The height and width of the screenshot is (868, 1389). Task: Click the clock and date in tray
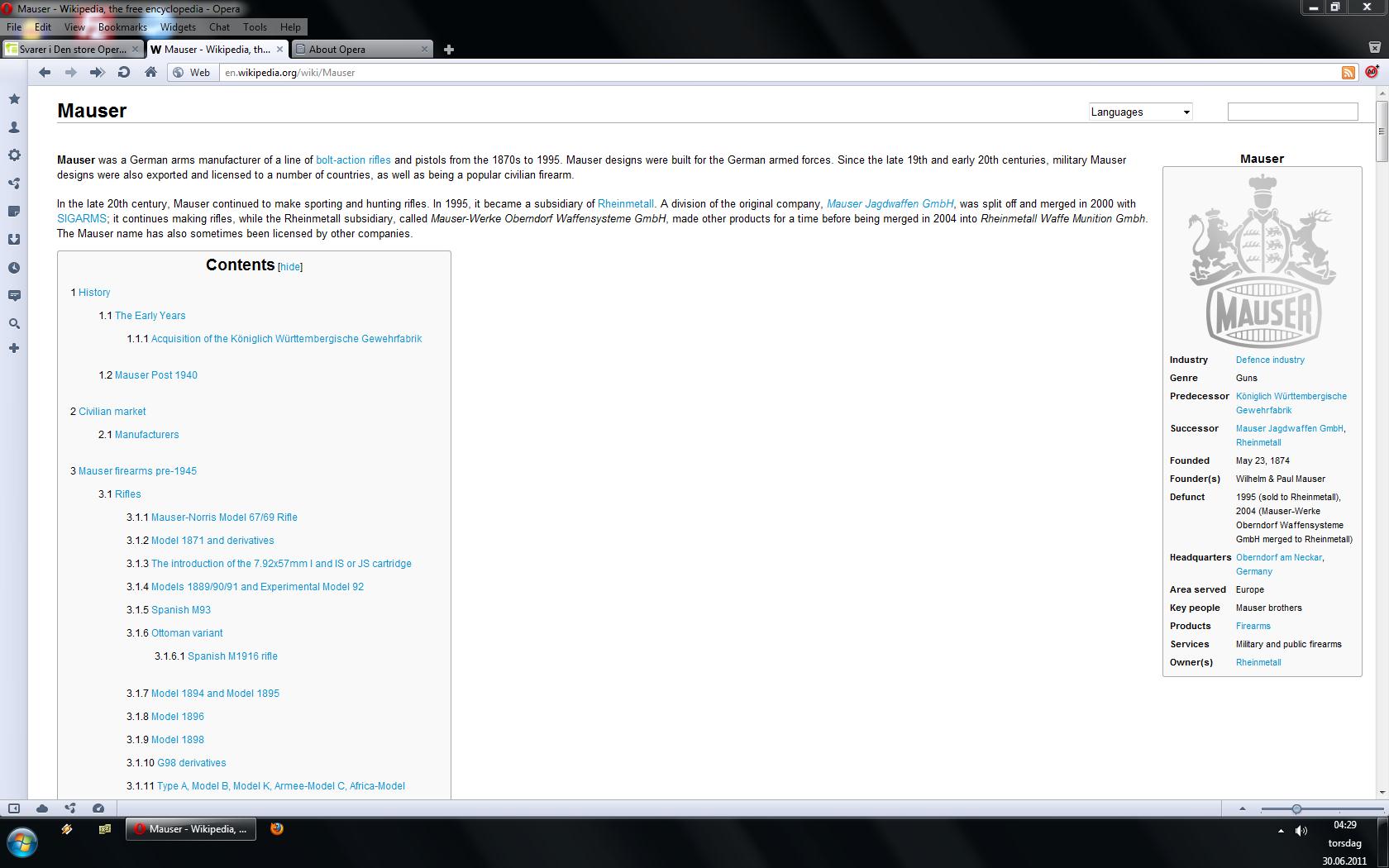point(1345,843)
